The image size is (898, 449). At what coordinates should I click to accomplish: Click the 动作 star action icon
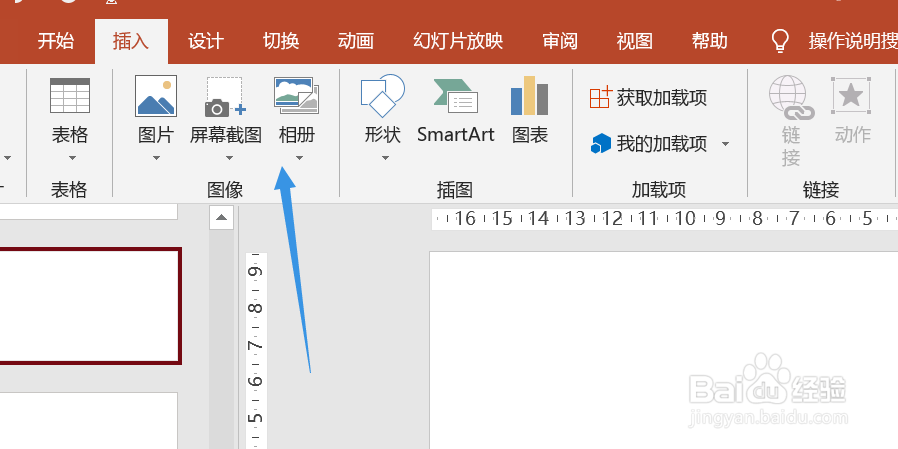tap(852, 96)
